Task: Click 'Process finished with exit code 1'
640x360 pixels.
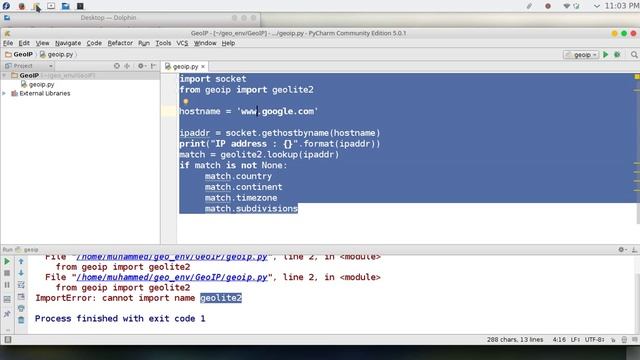Action: [x=120, y=318]
